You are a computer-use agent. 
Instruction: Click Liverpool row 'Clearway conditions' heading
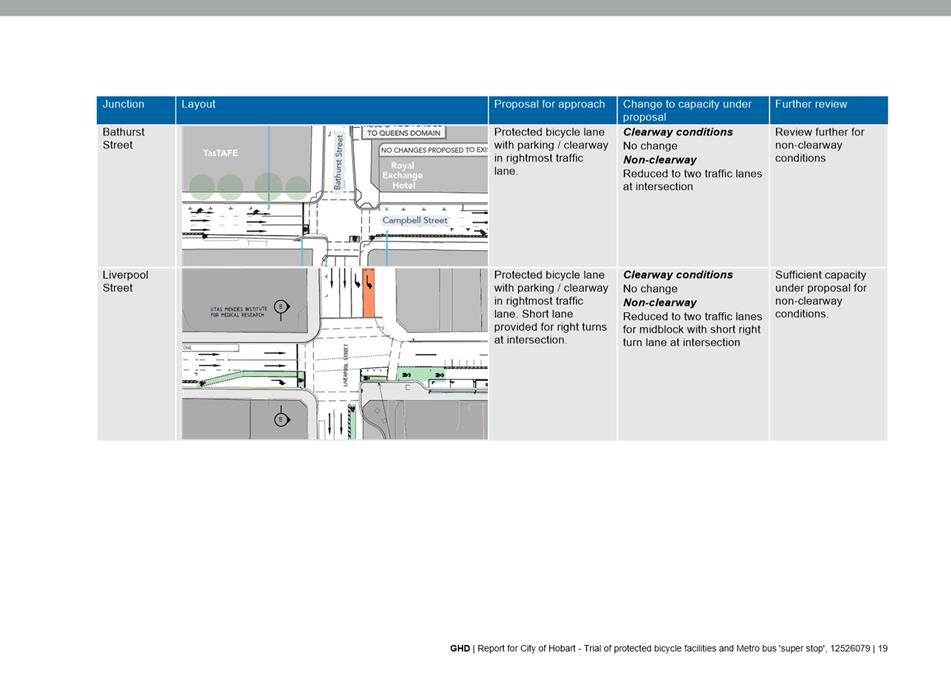tap(677, 275)
